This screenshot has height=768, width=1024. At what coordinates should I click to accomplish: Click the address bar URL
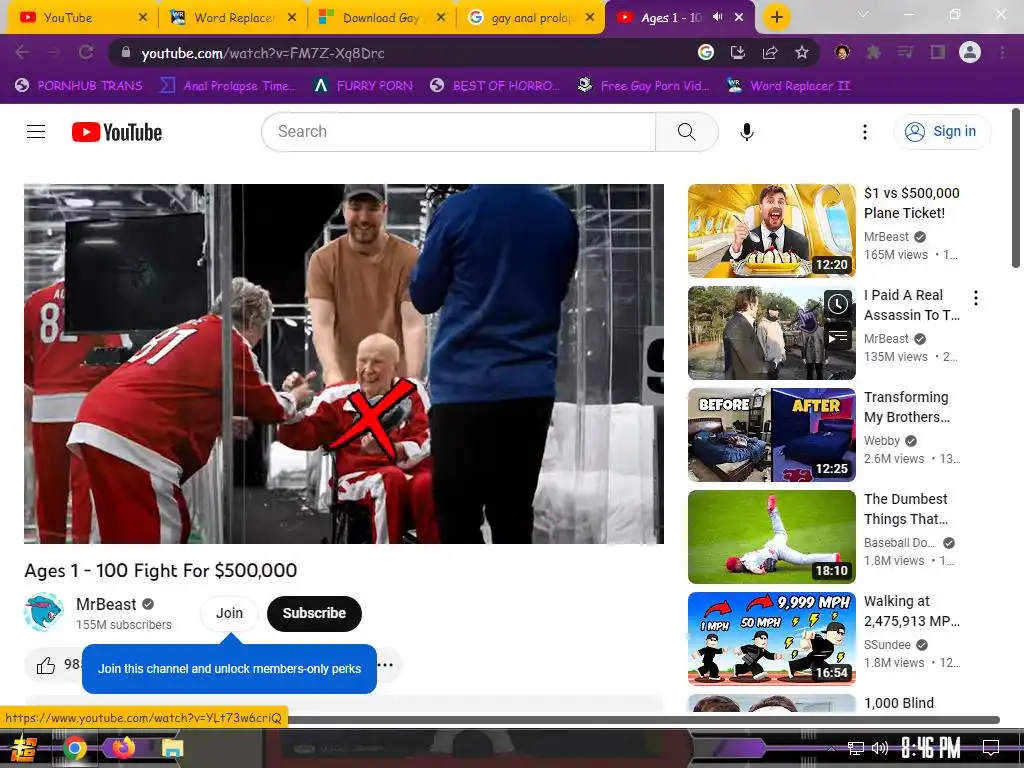coord(263,53)
